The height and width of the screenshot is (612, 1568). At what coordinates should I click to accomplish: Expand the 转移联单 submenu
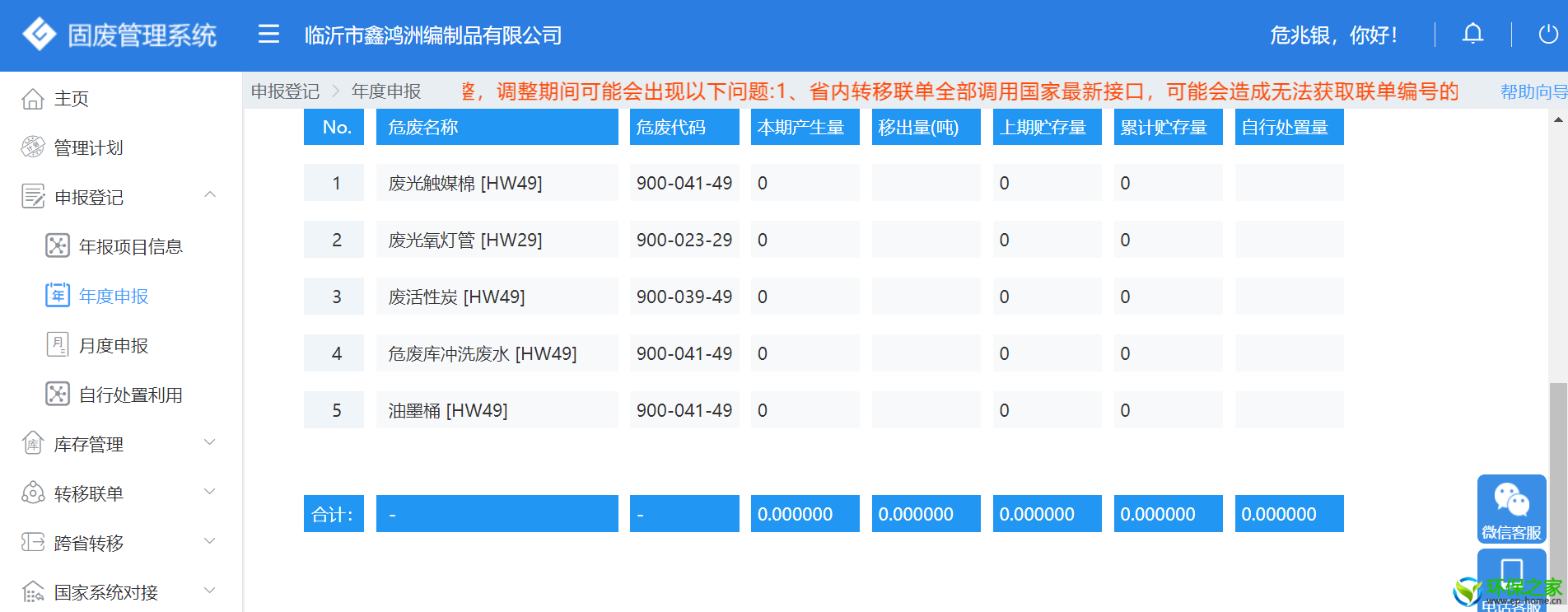210,493
